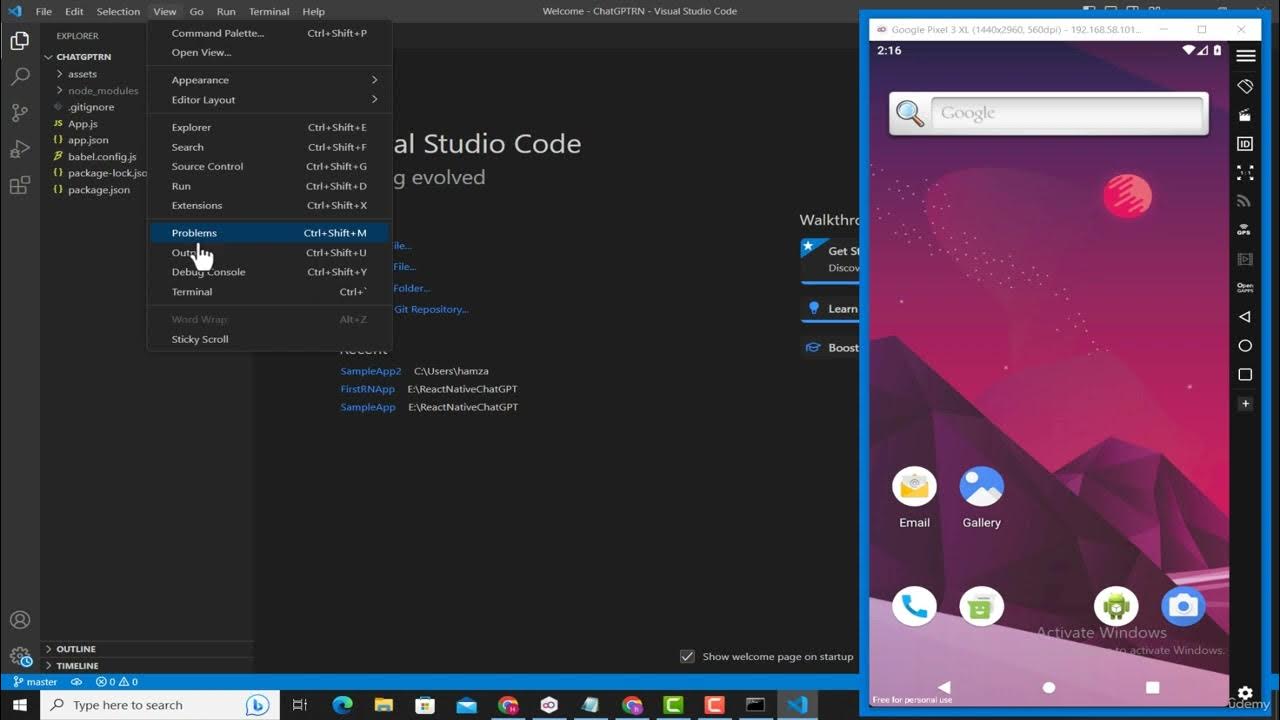Open recent project SampleApp2
The width and height of the screenshot is (1280, 720).
coord(371,371)
